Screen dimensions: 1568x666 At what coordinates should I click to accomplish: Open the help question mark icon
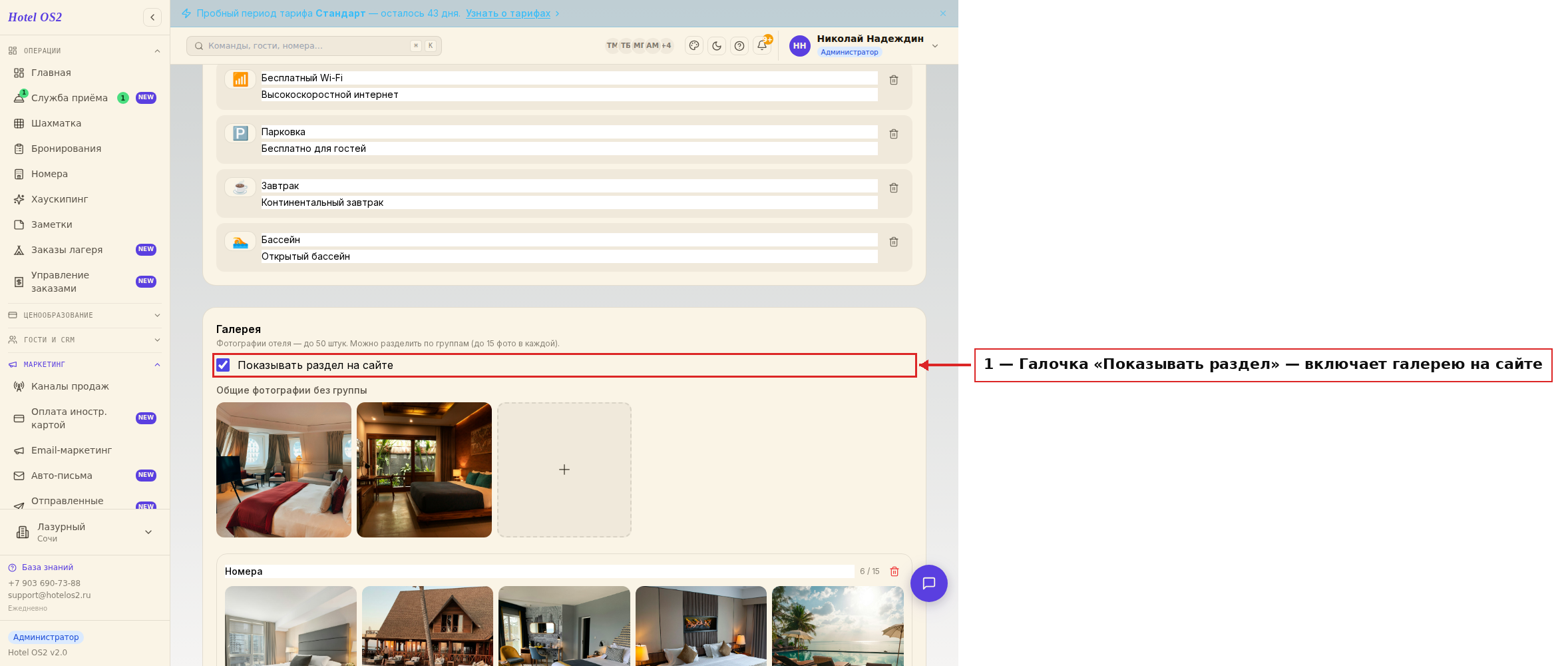(739, 45)
